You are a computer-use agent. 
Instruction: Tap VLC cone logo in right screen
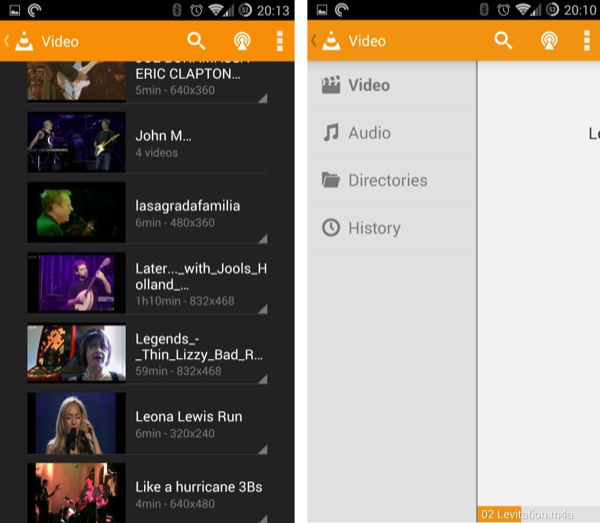(x=331, y=40)
